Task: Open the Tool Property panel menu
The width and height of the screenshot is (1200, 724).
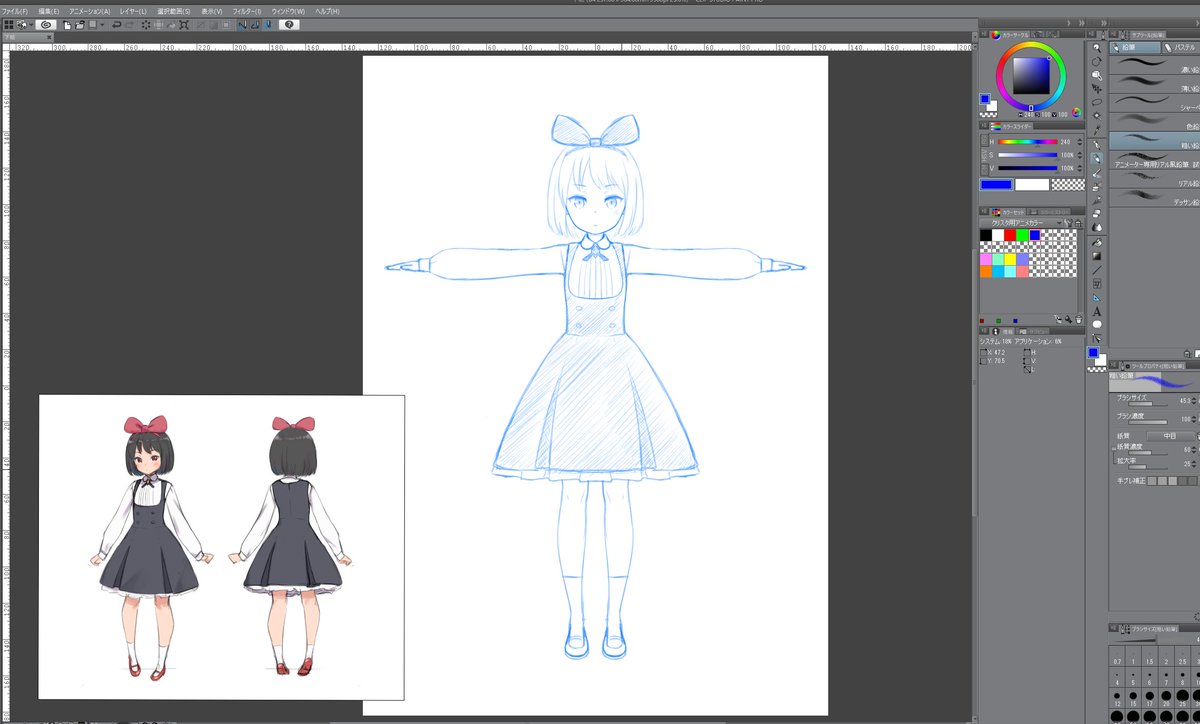Action: [1112, 364]
